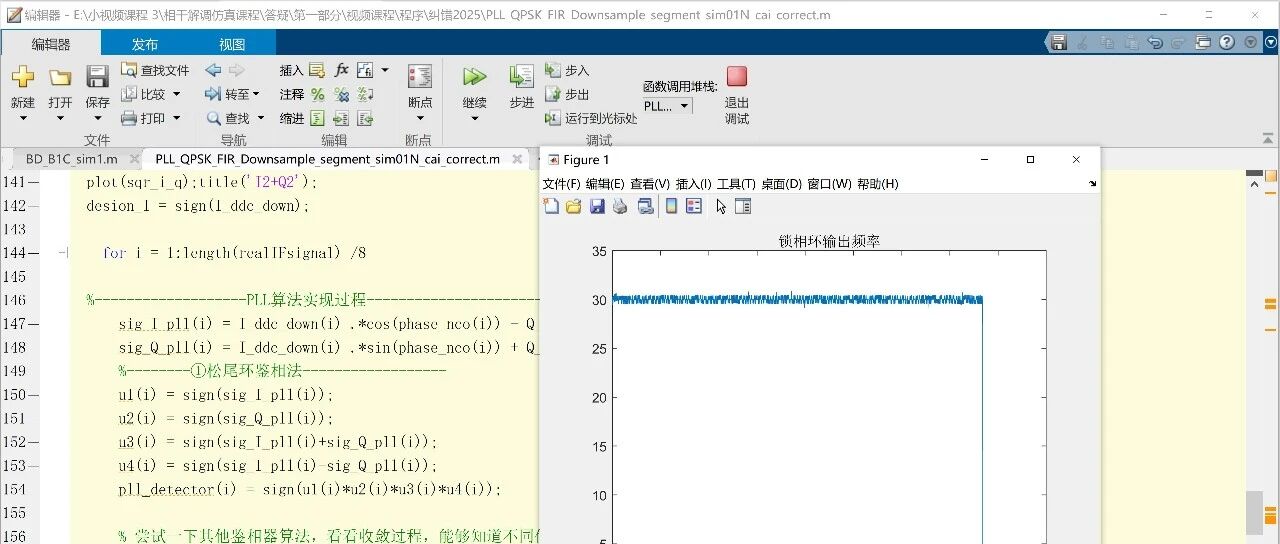Click the 转至 go-to button
The height and width of the screenshot is (544, 1280).
pyautogui.click(x=232, y=94)
